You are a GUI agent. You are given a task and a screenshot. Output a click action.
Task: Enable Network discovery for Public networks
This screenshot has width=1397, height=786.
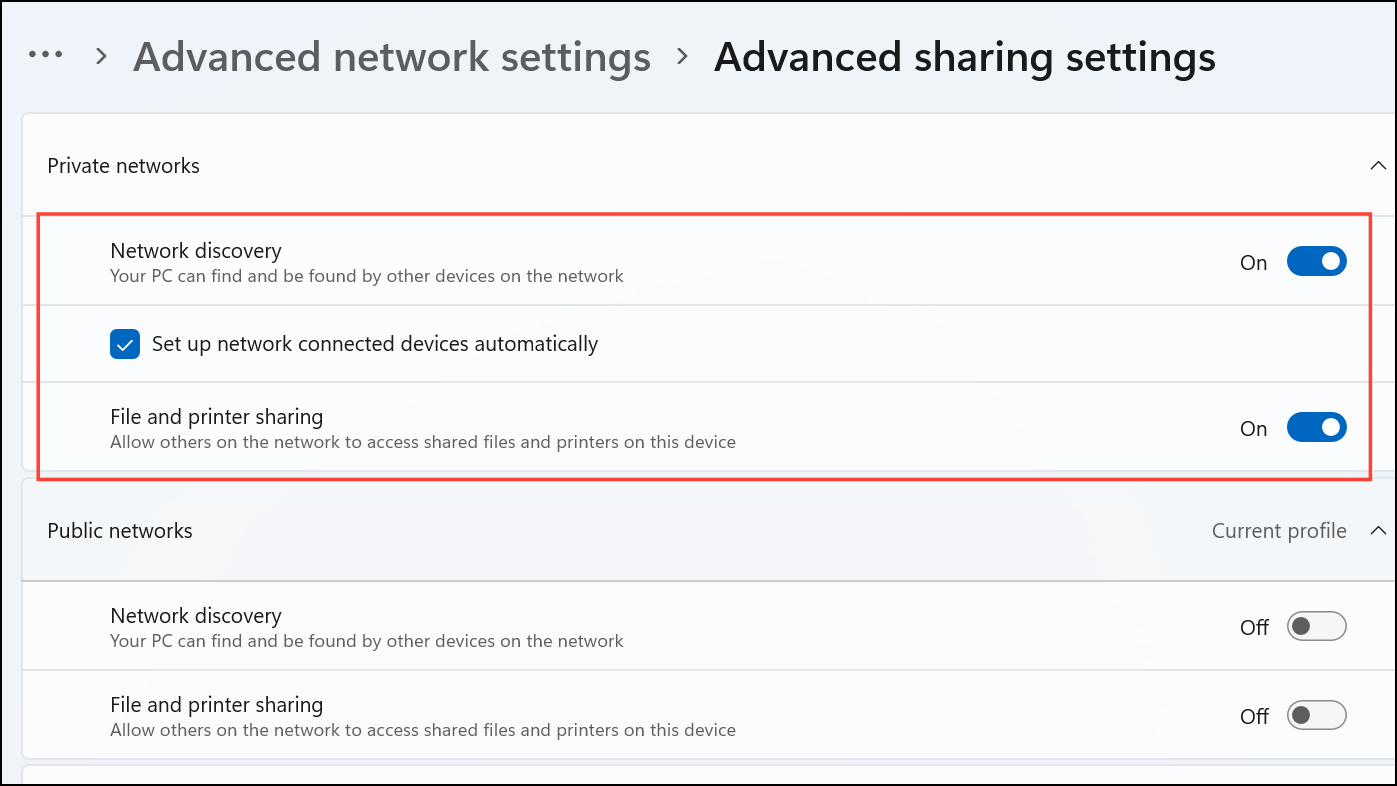coord(1316,627)
